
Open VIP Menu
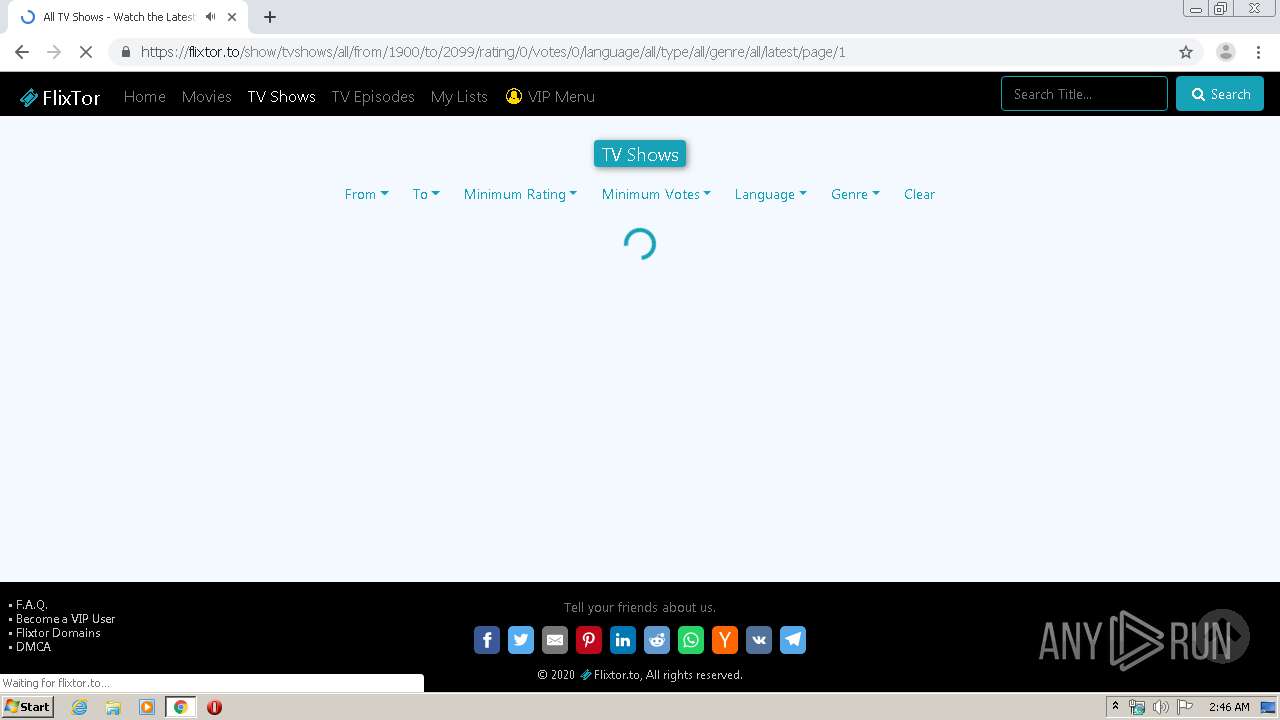pyautogui.click(x=550, y=97)
